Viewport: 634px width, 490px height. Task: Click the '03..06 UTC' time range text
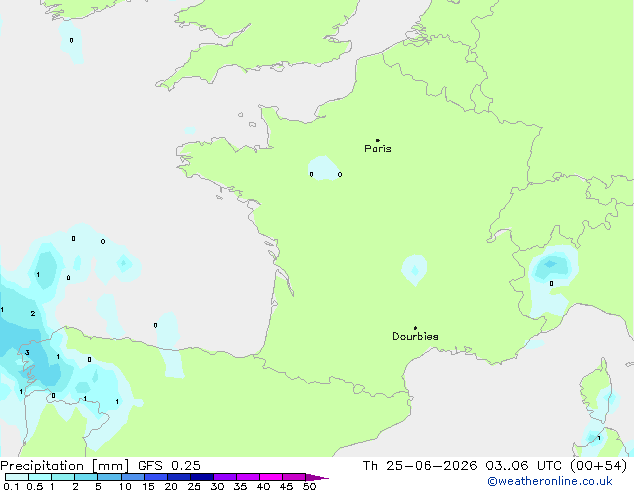[x=524, y=466]
